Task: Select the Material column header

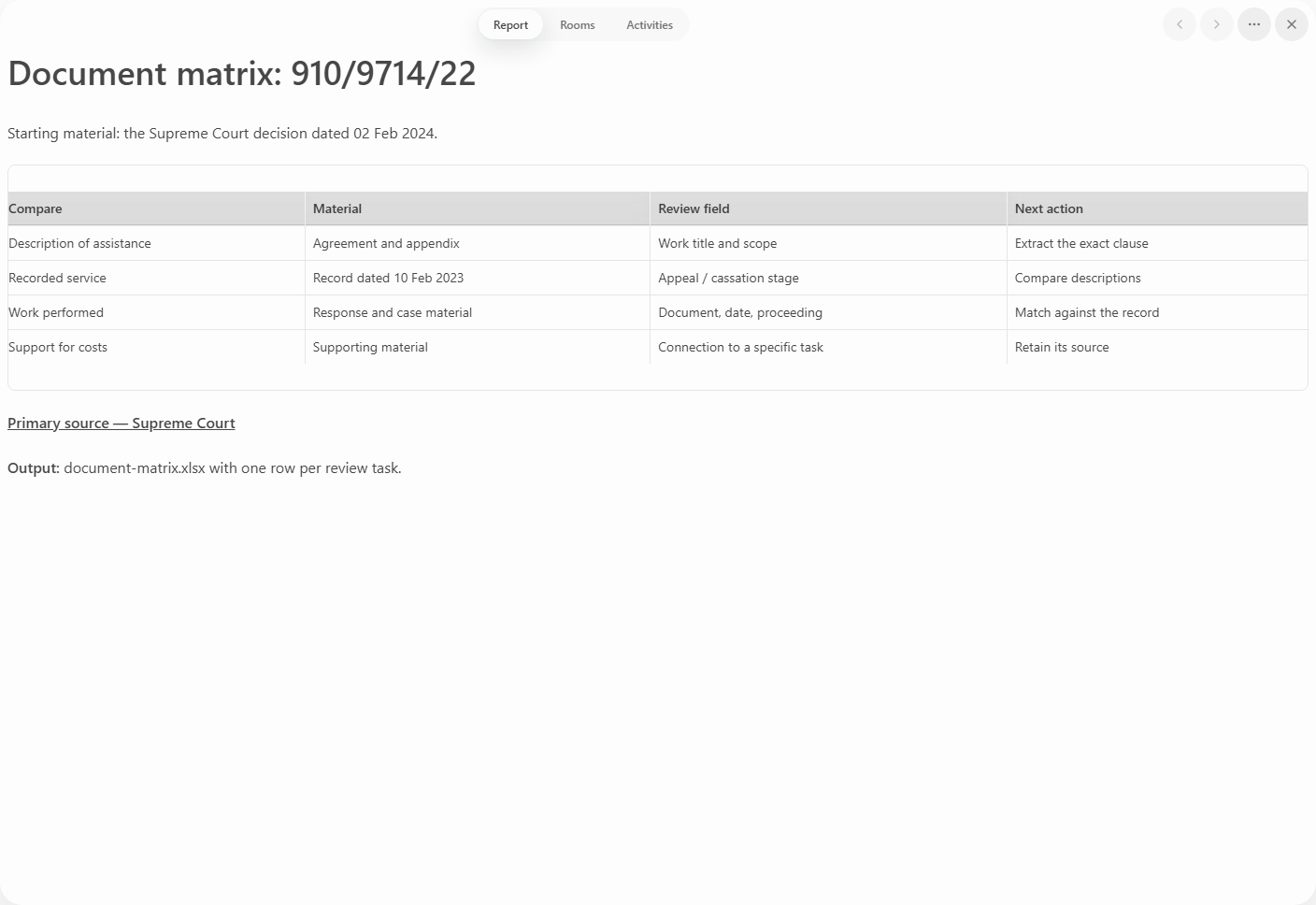Action: coord(478,208)
